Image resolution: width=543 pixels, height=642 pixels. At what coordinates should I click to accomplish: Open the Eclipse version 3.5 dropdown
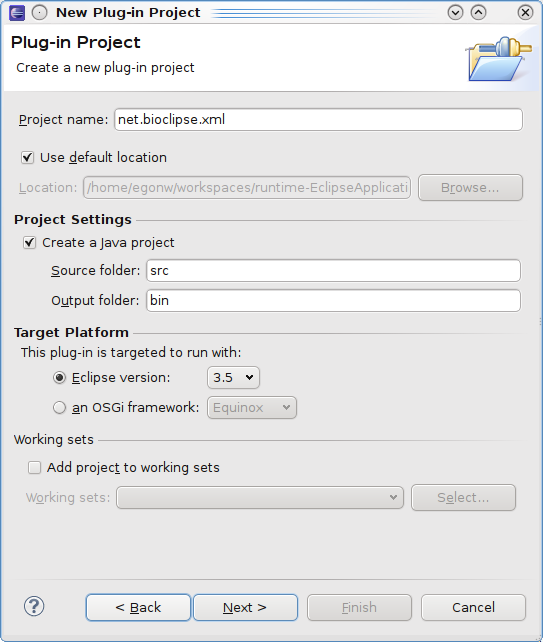pos(233,378)
